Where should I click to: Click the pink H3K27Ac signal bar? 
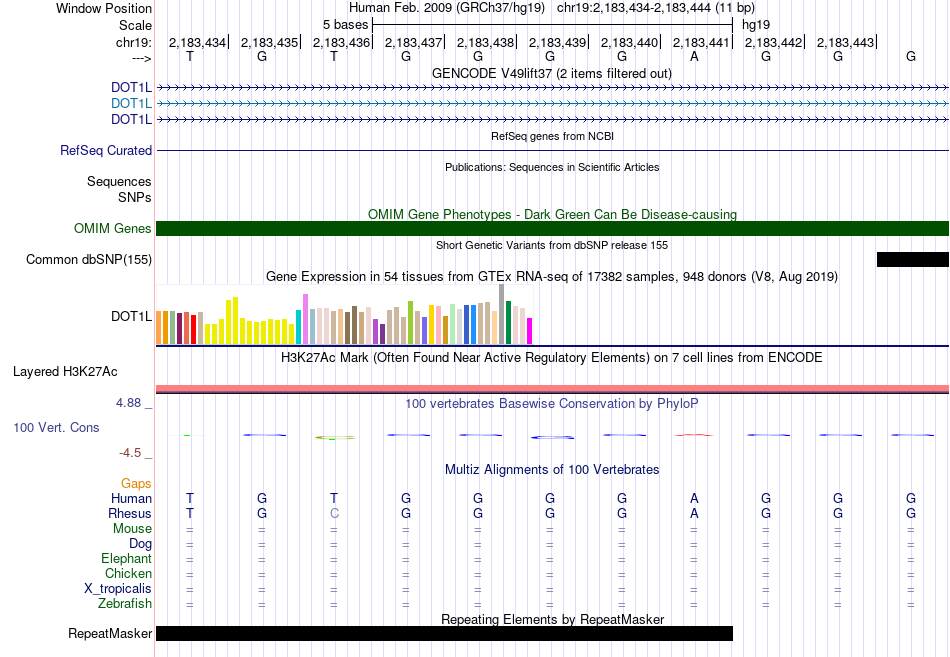553,389
